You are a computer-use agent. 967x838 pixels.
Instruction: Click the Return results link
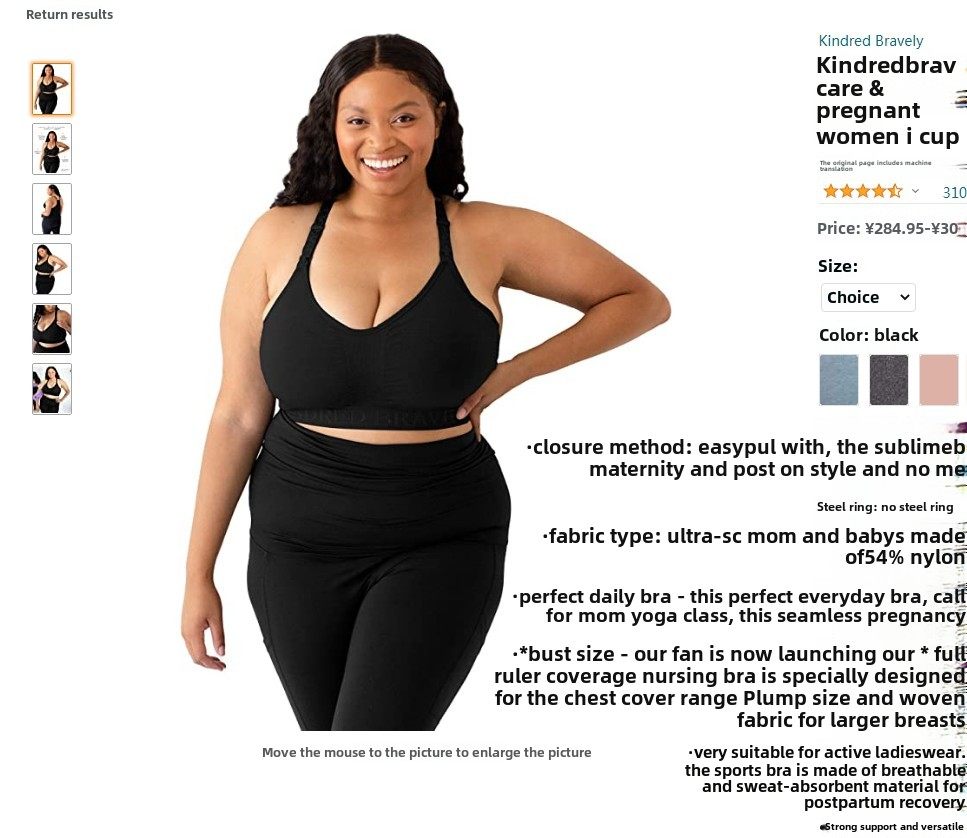(70, 15)
